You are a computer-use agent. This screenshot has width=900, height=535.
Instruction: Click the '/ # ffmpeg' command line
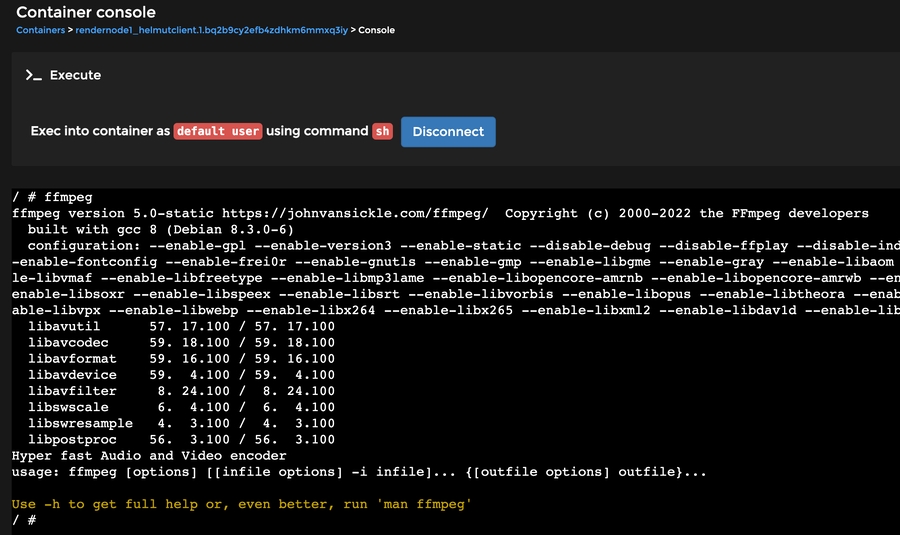coord(52,198)
